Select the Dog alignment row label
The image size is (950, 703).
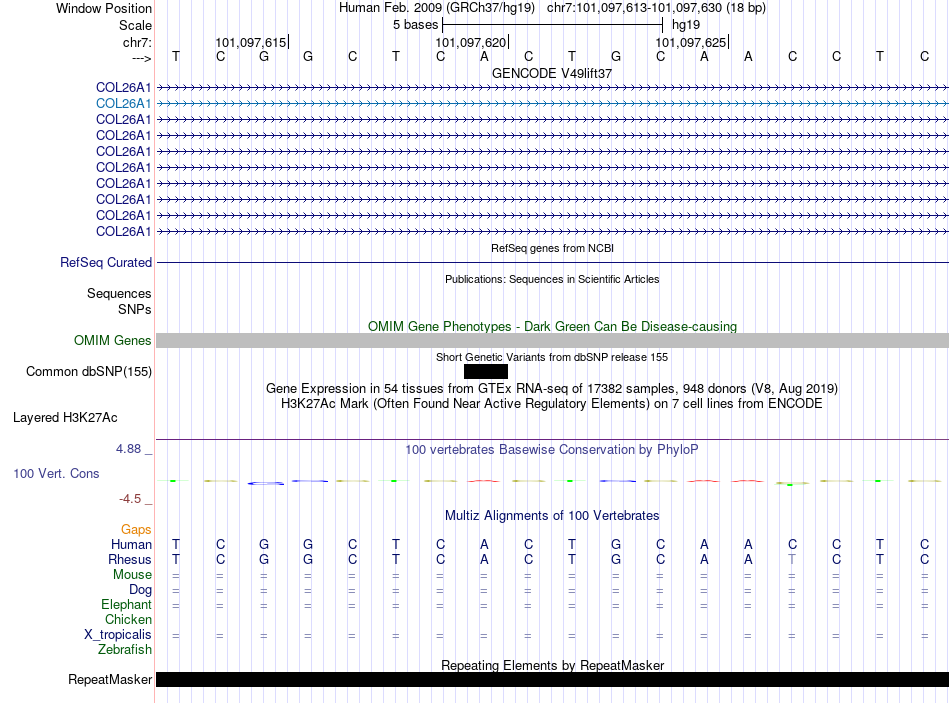(x=140, y=590)
